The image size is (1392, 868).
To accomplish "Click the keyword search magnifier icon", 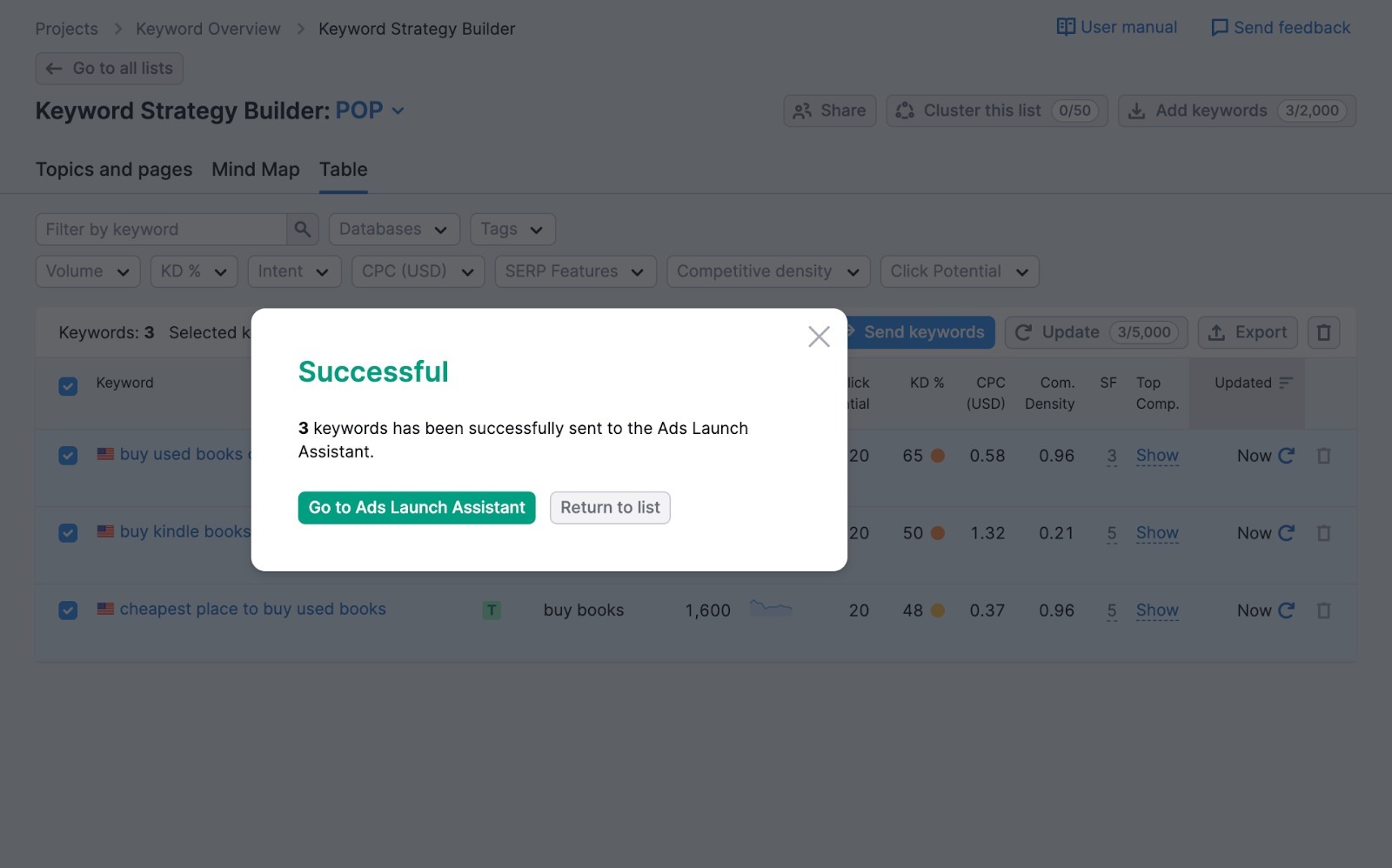I will click(303, 230).
